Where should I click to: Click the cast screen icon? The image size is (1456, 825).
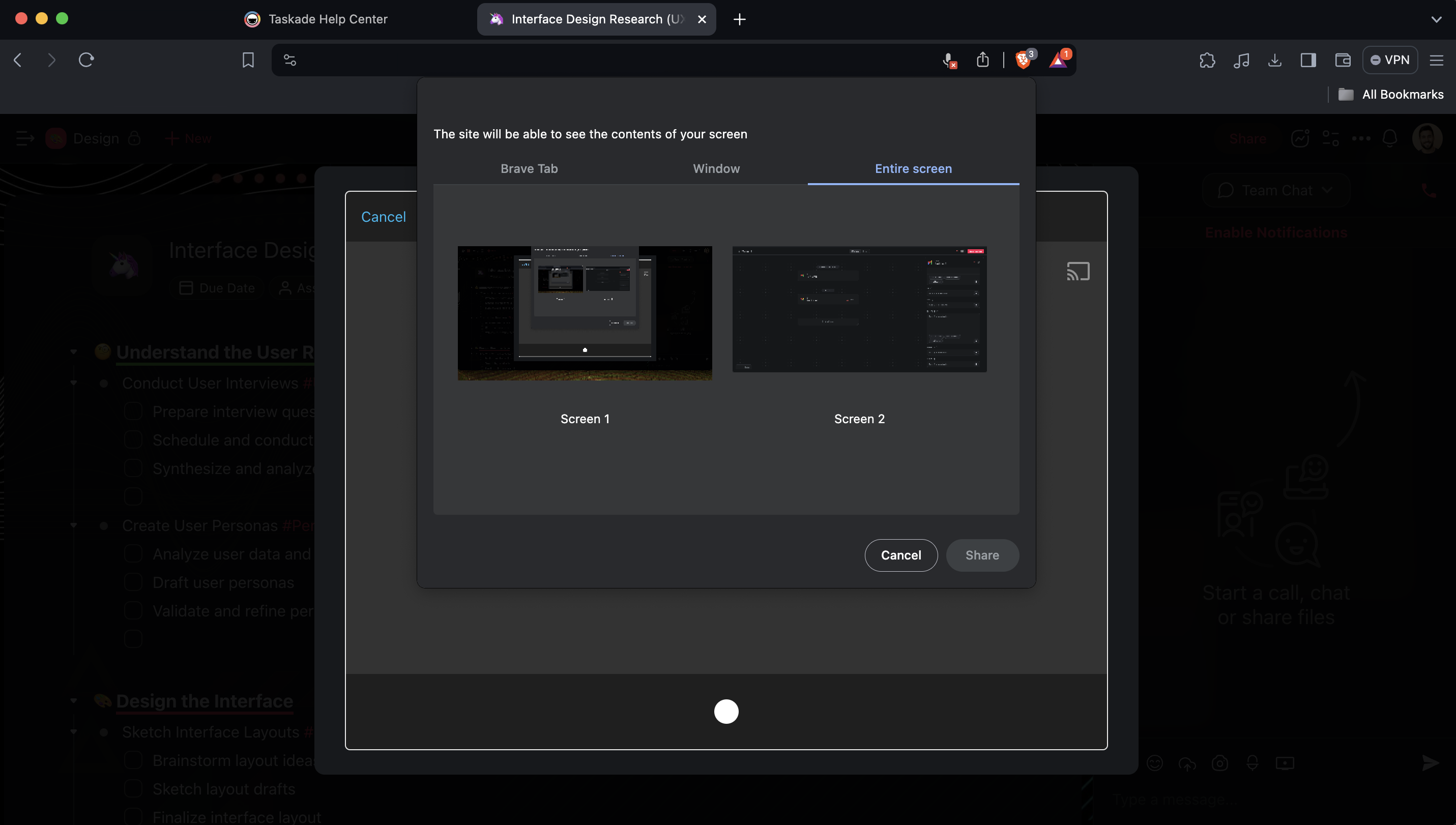(x=1078, y=272)
